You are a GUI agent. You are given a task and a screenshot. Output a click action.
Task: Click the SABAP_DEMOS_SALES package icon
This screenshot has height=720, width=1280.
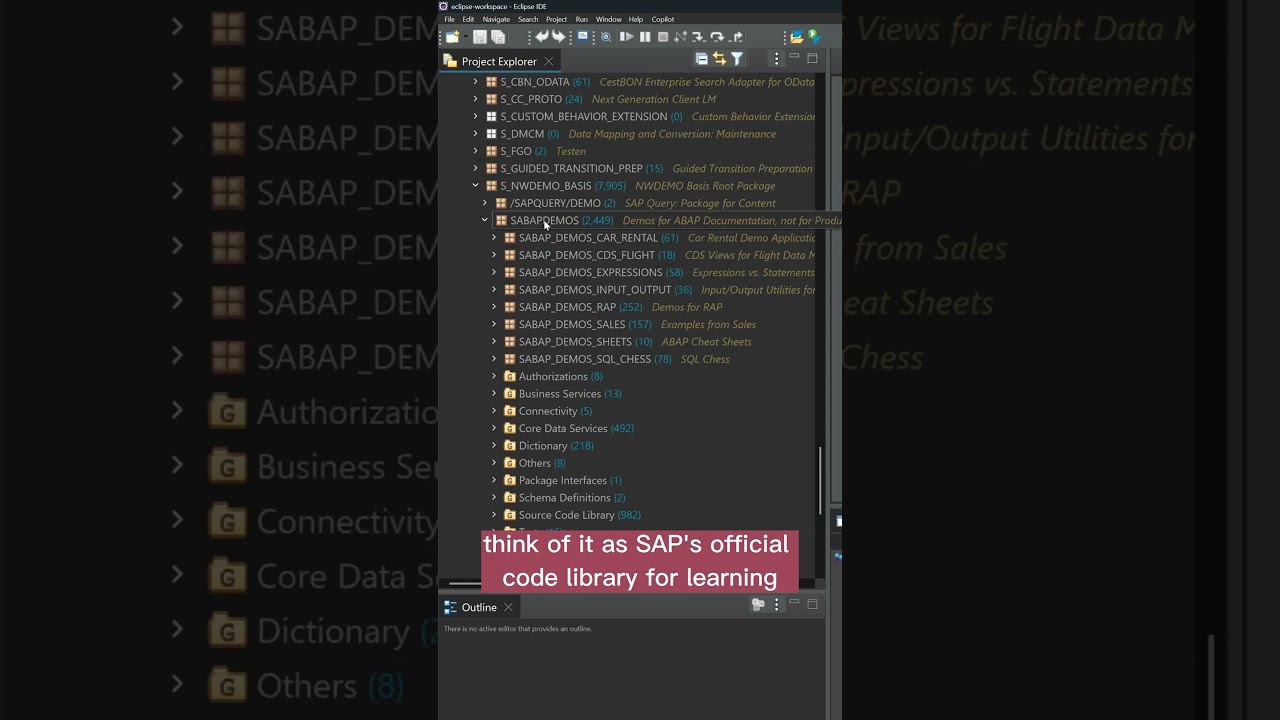coord(510,324)
